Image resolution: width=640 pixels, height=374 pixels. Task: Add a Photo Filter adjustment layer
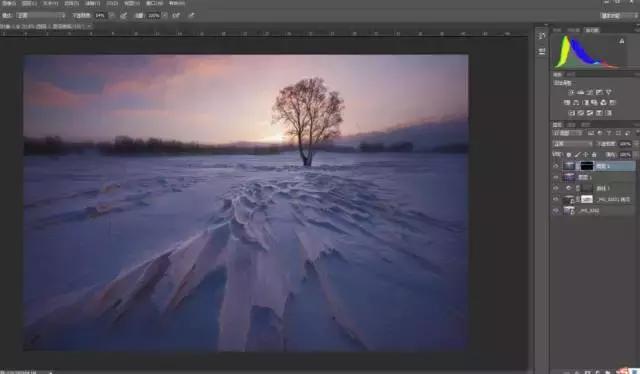(x=594, y=103)
